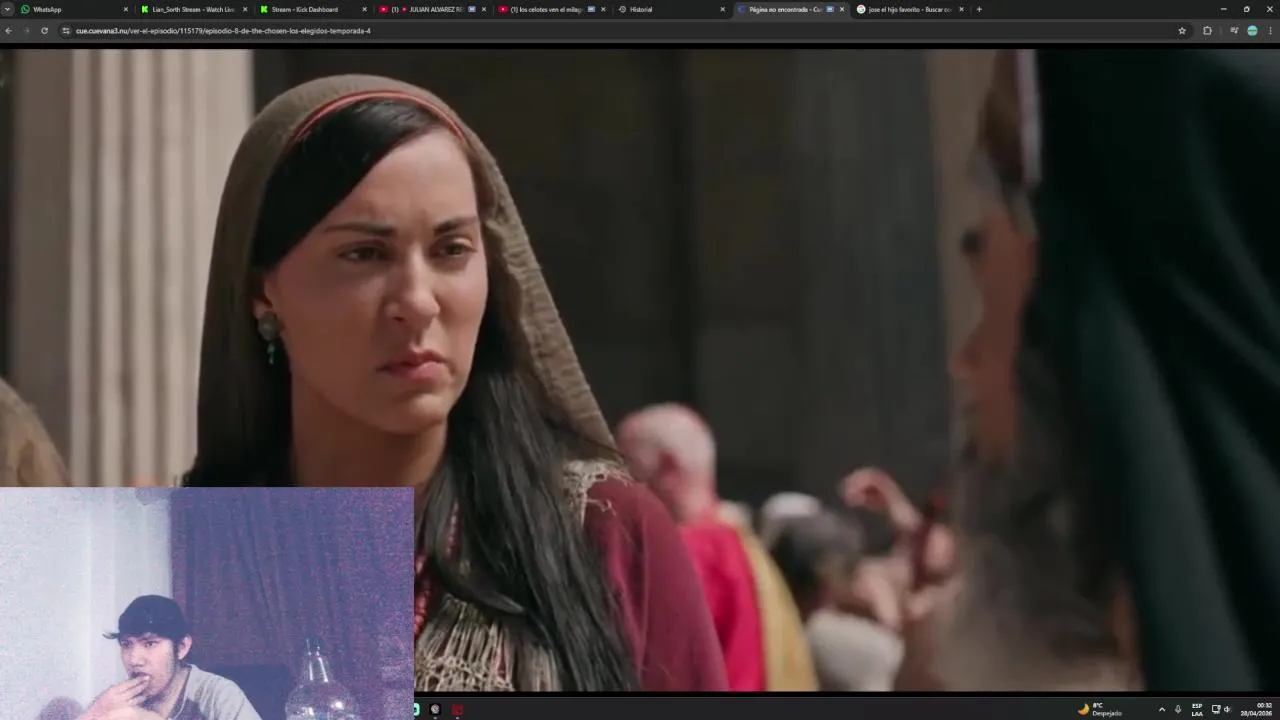Close the Historial tab
The width and height of the screenshot is (1280, 720).
pos(722,9)
